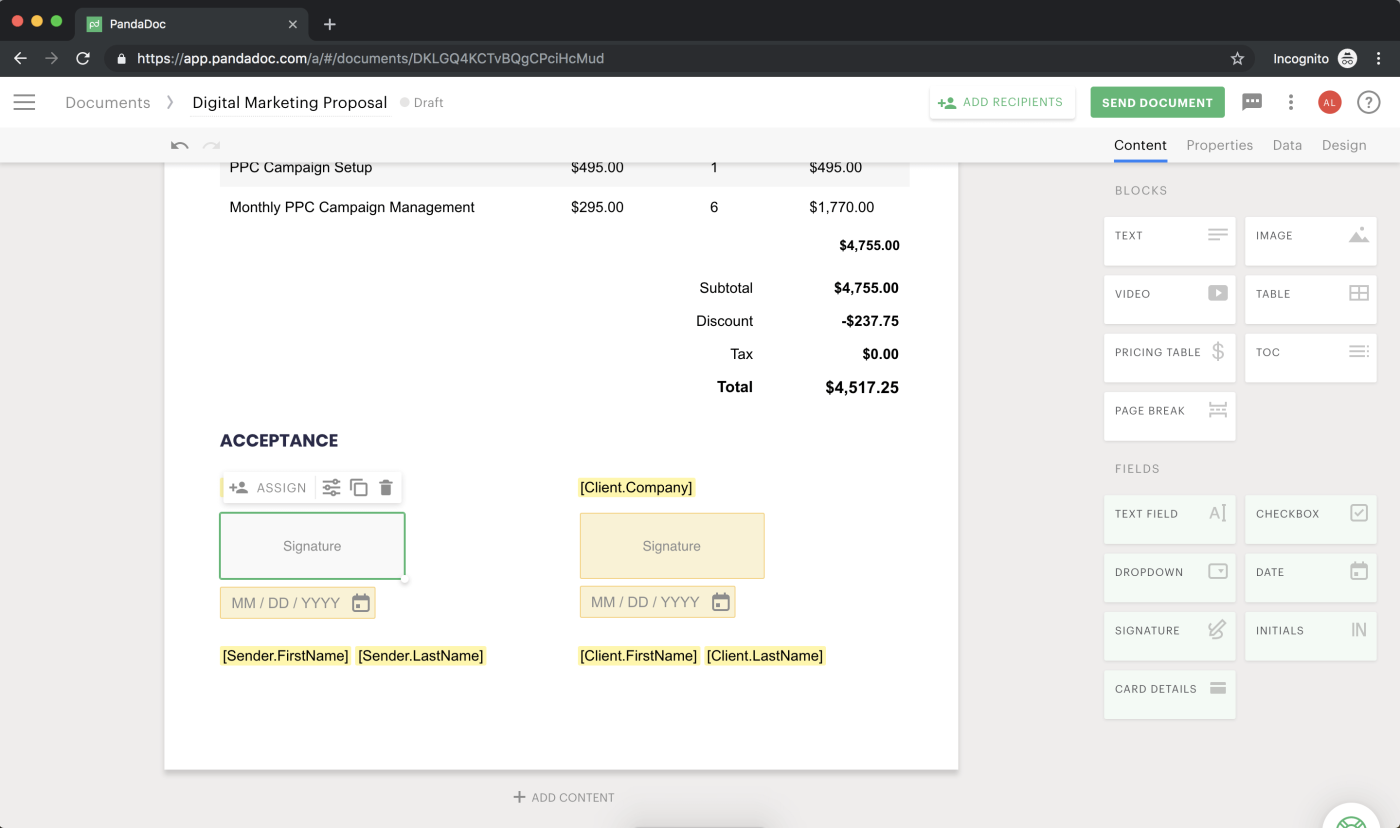Select the Text block
Viewport: 1400px width, 828px height.
(1170, 241)
